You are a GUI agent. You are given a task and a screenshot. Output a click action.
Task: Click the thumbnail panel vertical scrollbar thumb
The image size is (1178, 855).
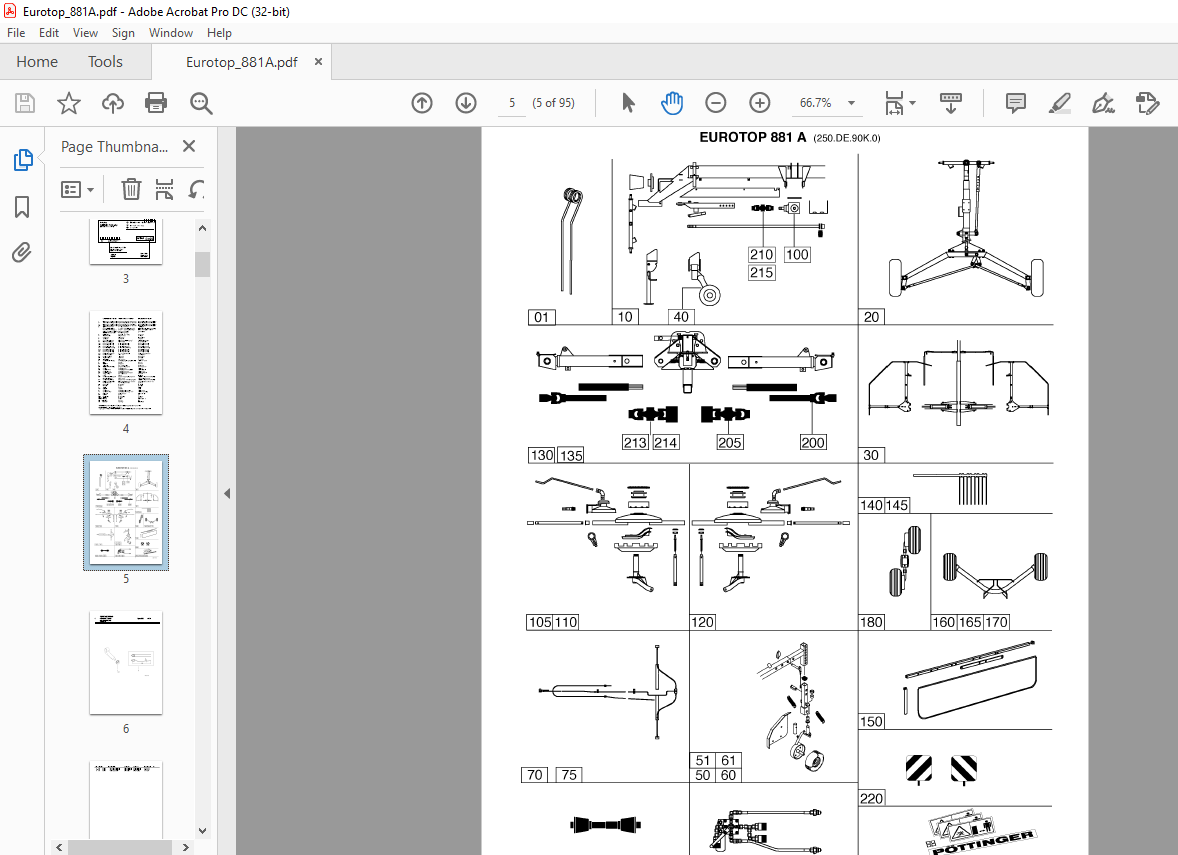(202, 264)
